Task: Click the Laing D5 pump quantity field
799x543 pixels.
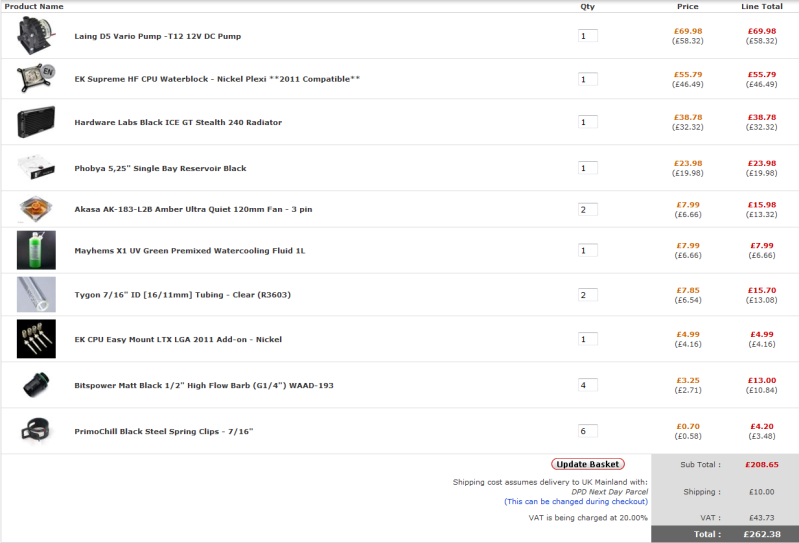Action: pos(588,36)
